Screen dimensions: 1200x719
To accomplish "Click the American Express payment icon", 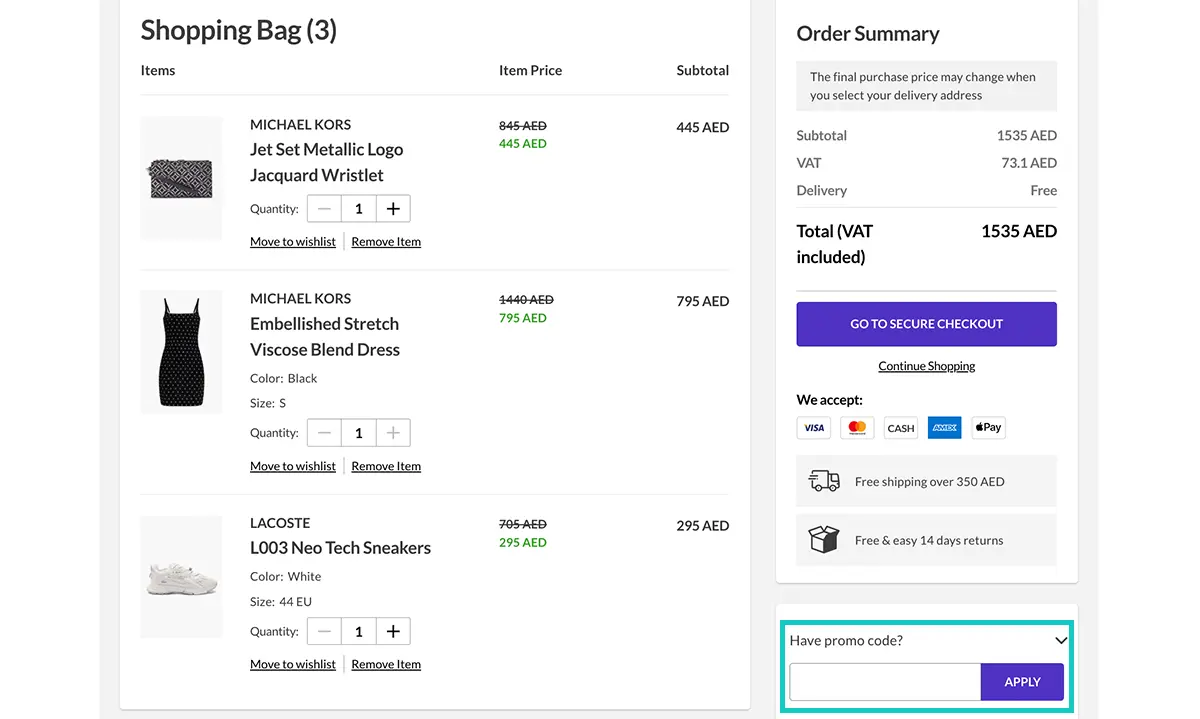I will click(x=944, y=428).
